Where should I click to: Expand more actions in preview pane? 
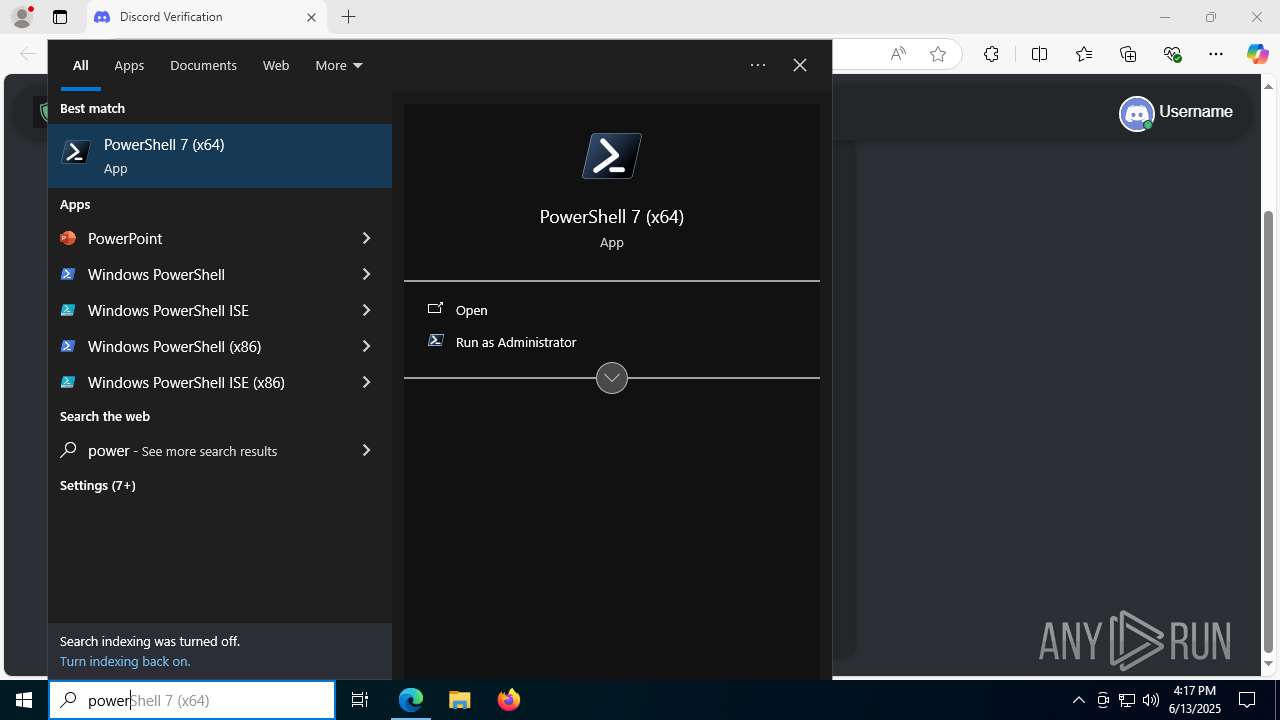(612, 378)
